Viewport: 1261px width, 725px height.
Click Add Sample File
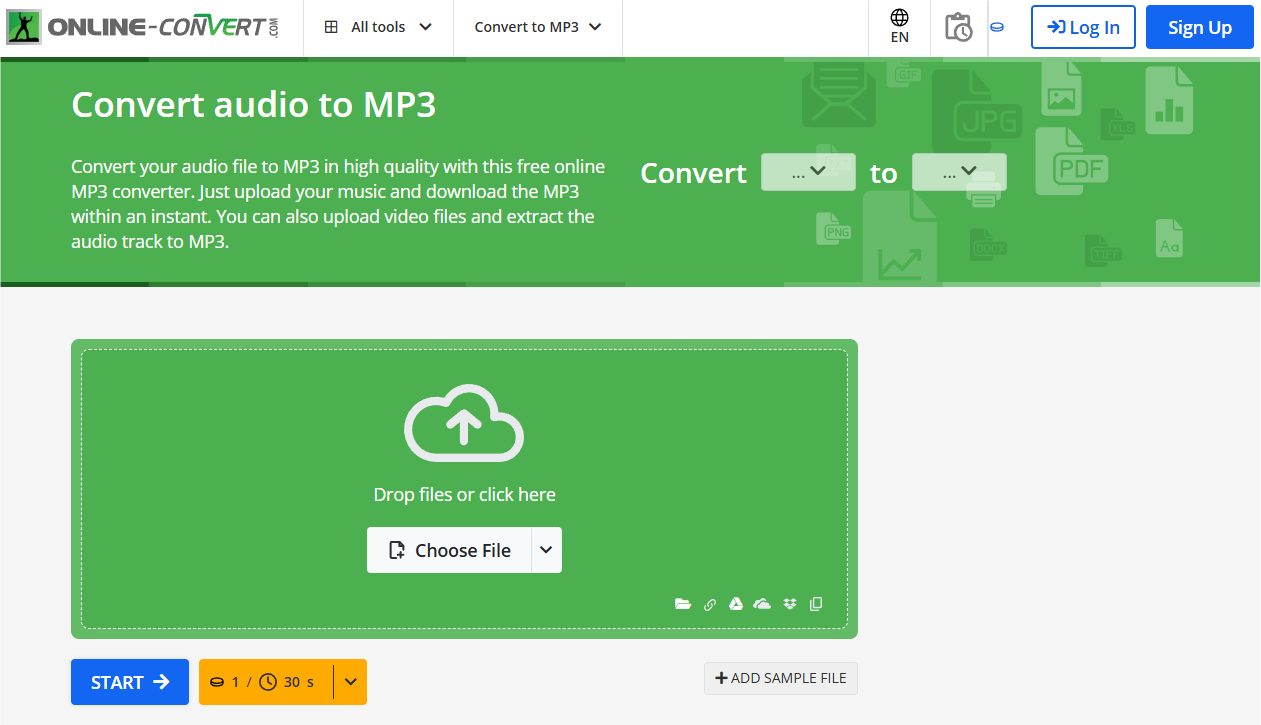point(780,678)
